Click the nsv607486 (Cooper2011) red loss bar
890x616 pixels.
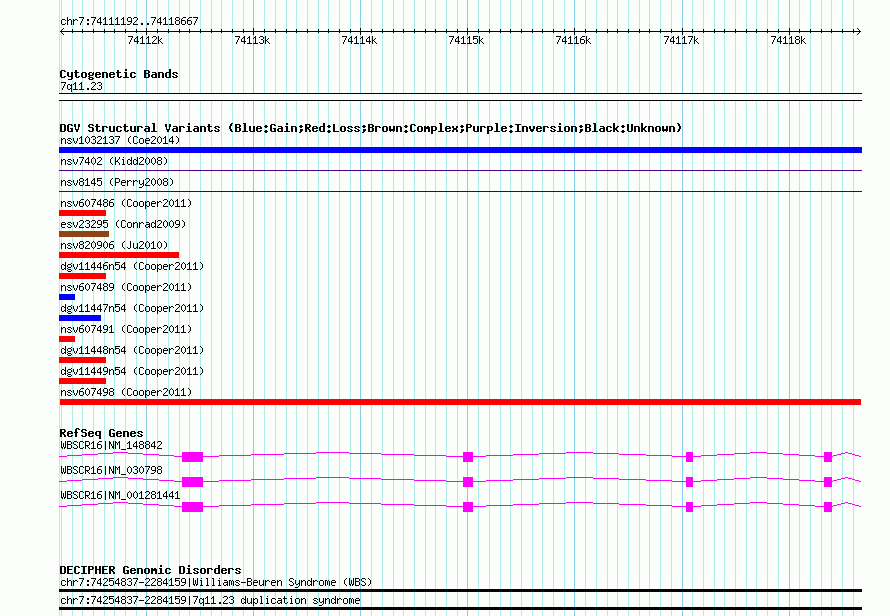click(x=82, y=213)
